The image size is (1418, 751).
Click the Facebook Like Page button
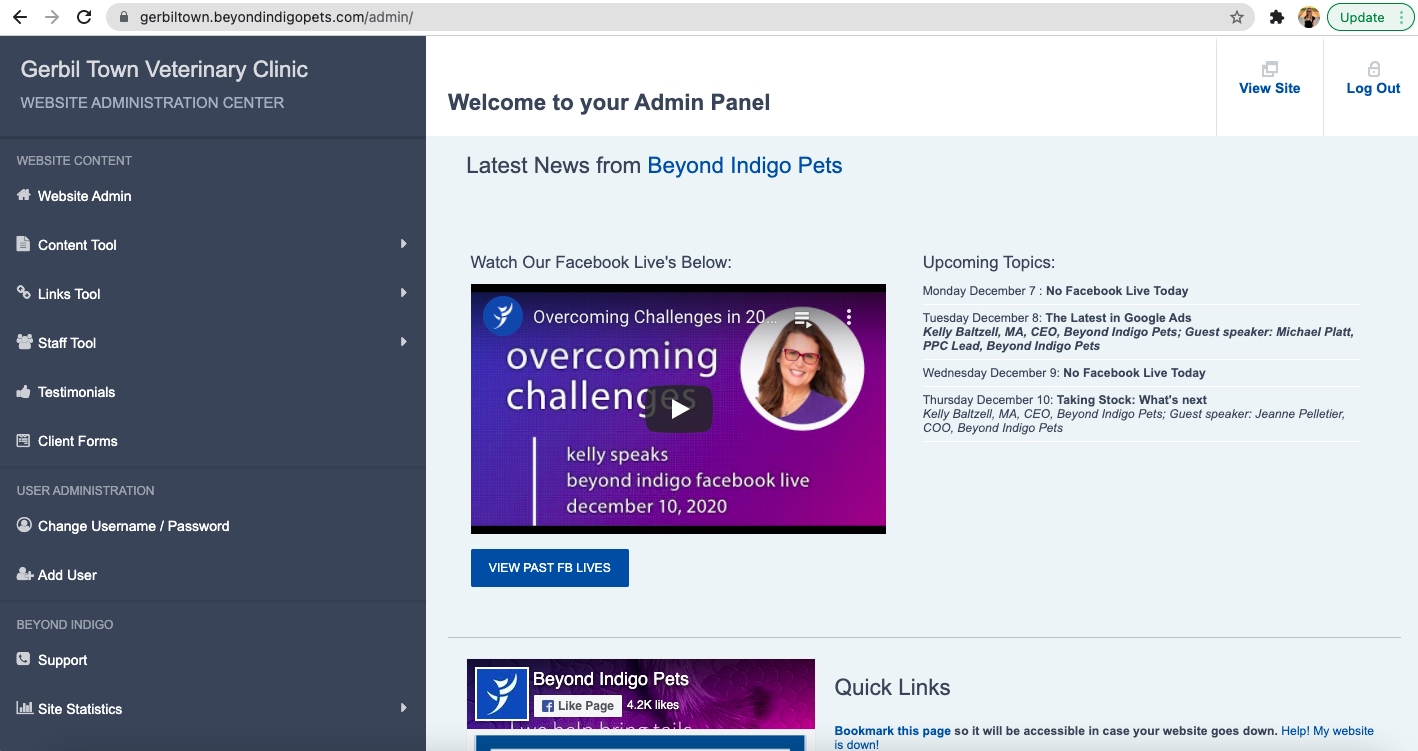pos(578,705)
